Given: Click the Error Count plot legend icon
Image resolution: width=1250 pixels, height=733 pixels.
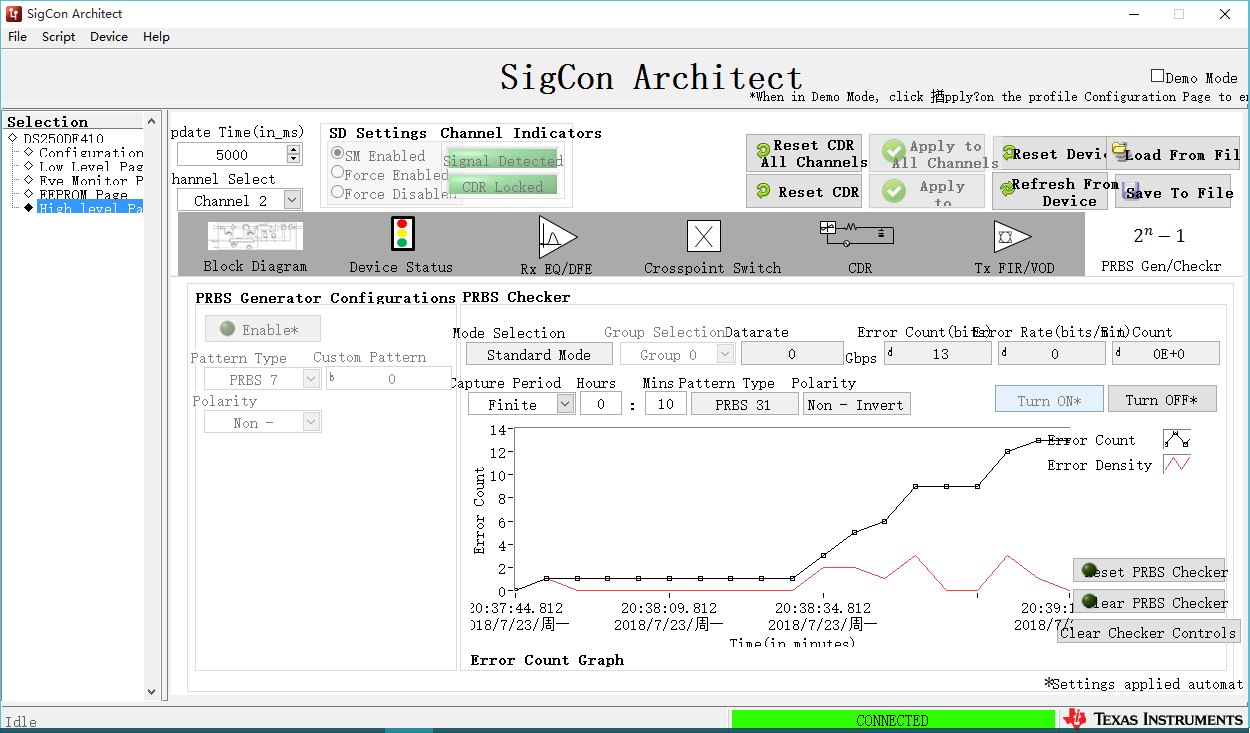Looking at the screenshot, I should pyautogui.click(x=1176, y=439).
